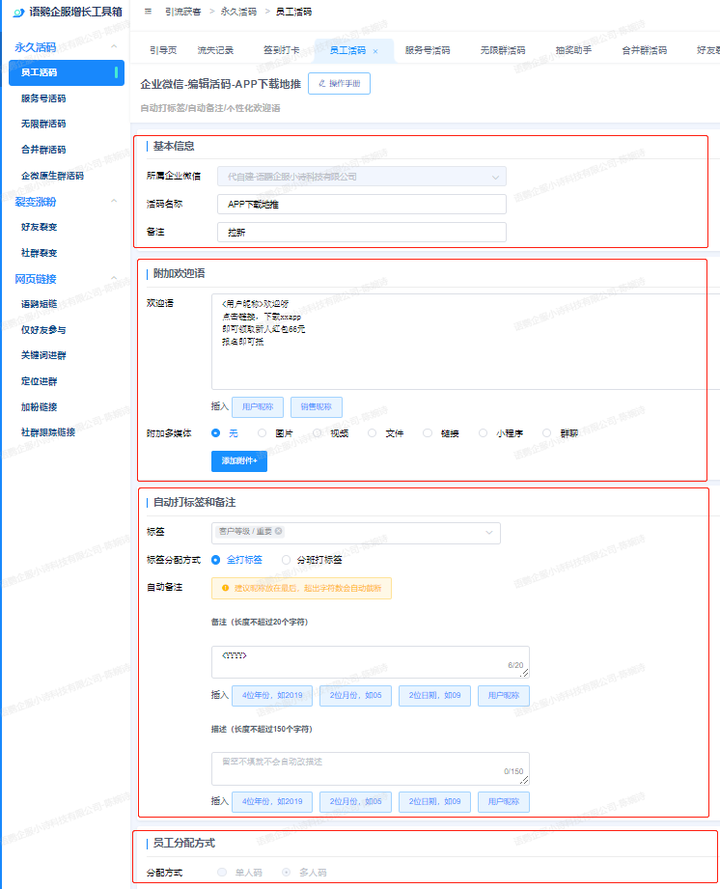Close the 员工活码 tab via x icon
This screenshot has height=889, width=720.
[375, 50]
